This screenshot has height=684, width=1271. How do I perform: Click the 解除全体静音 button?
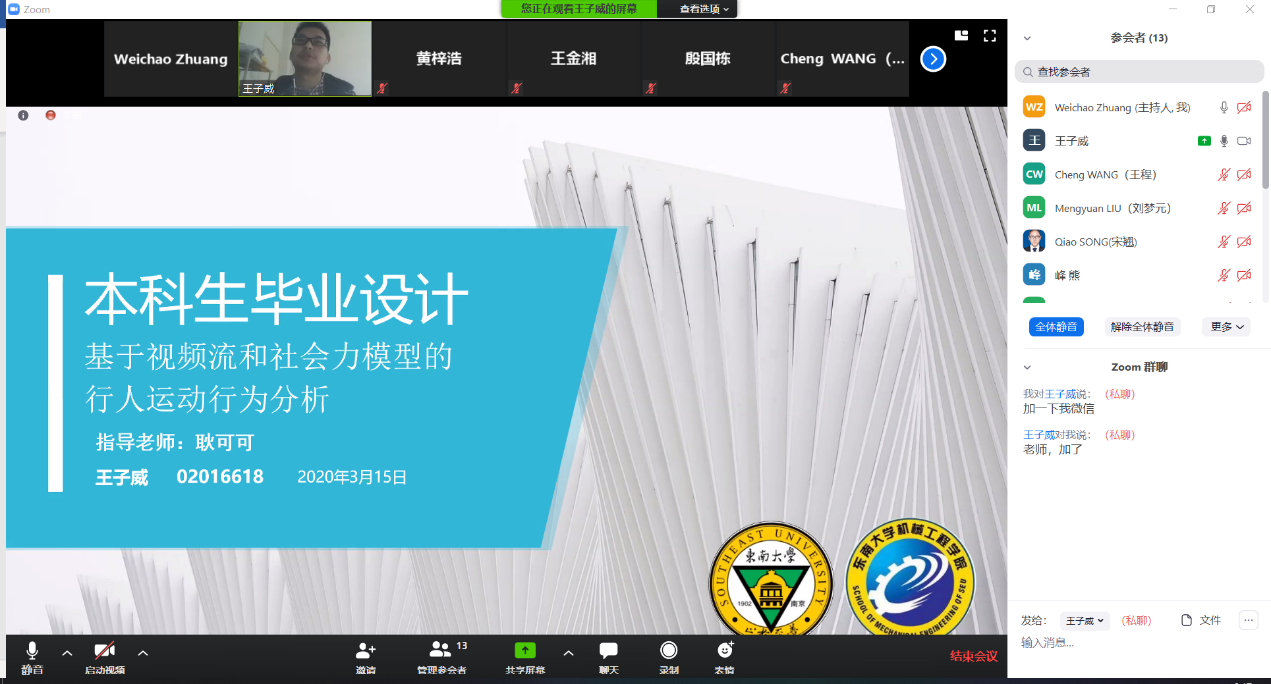pos(1142,327)
